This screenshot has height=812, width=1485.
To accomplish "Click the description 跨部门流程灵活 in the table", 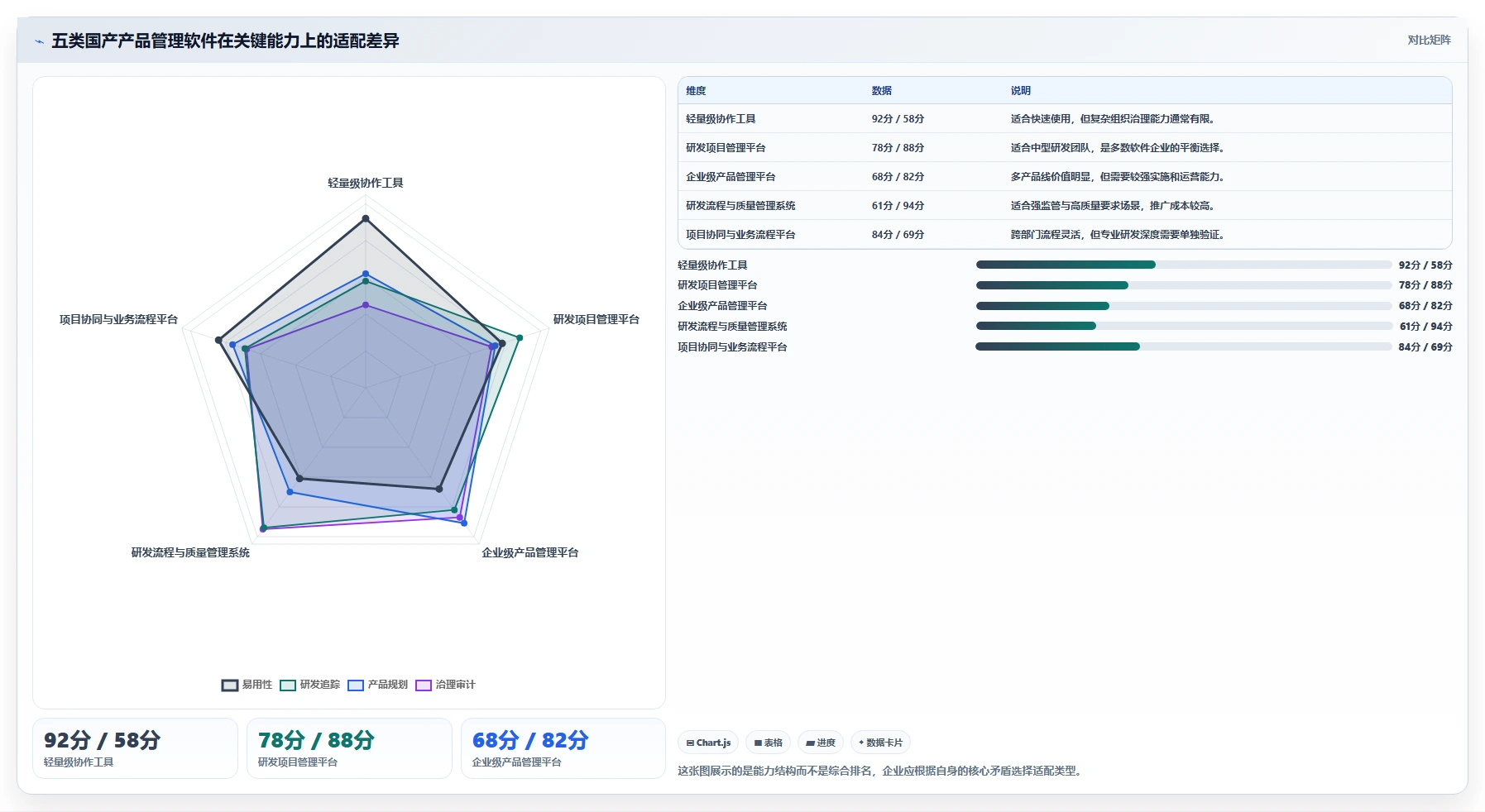I will pyautogui.click(x=1119, y=235).
